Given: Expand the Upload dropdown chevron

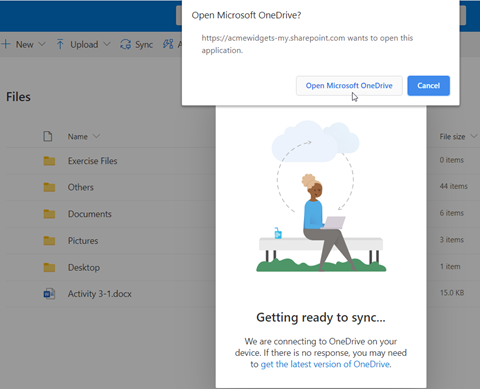Looking at the screenshot, I should pos(107,44).
